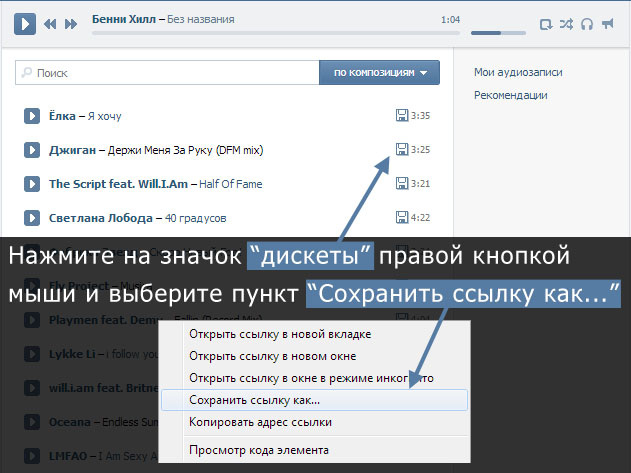Choose 'Копировать адрес ссылки' in context menu
This screenshot has height=473, width=631.
(x=260, y=422)
